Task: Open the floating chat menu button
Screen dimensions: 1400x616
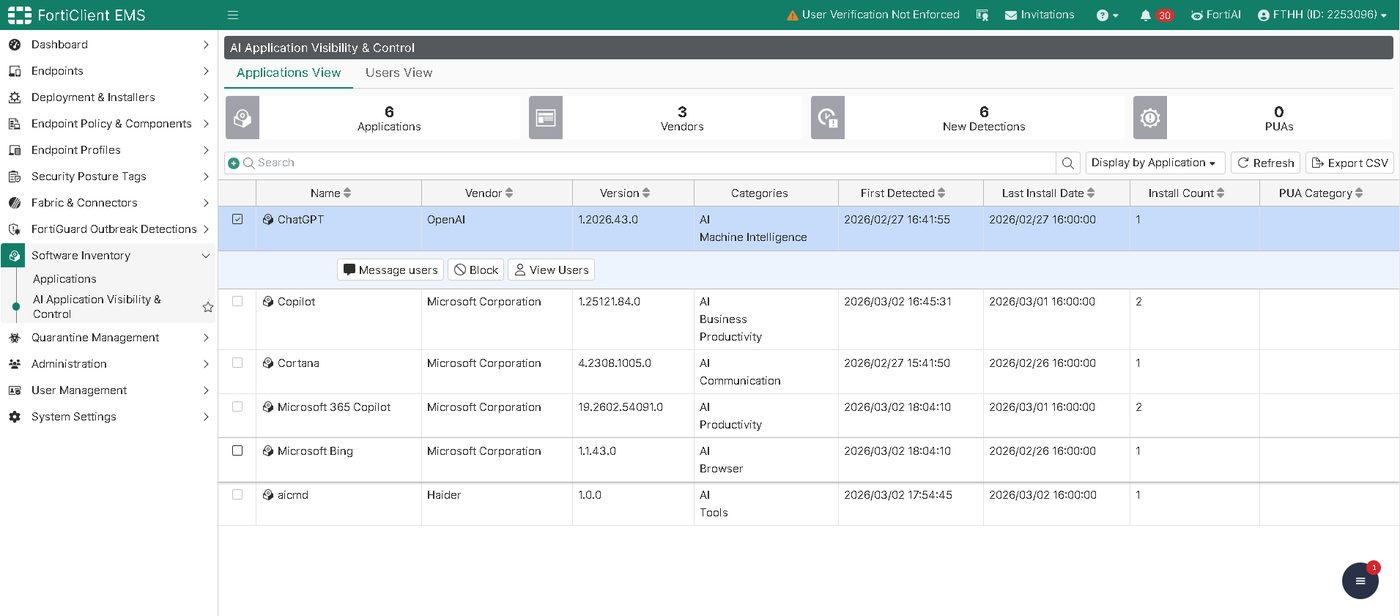Action: tap(1360, 580)
